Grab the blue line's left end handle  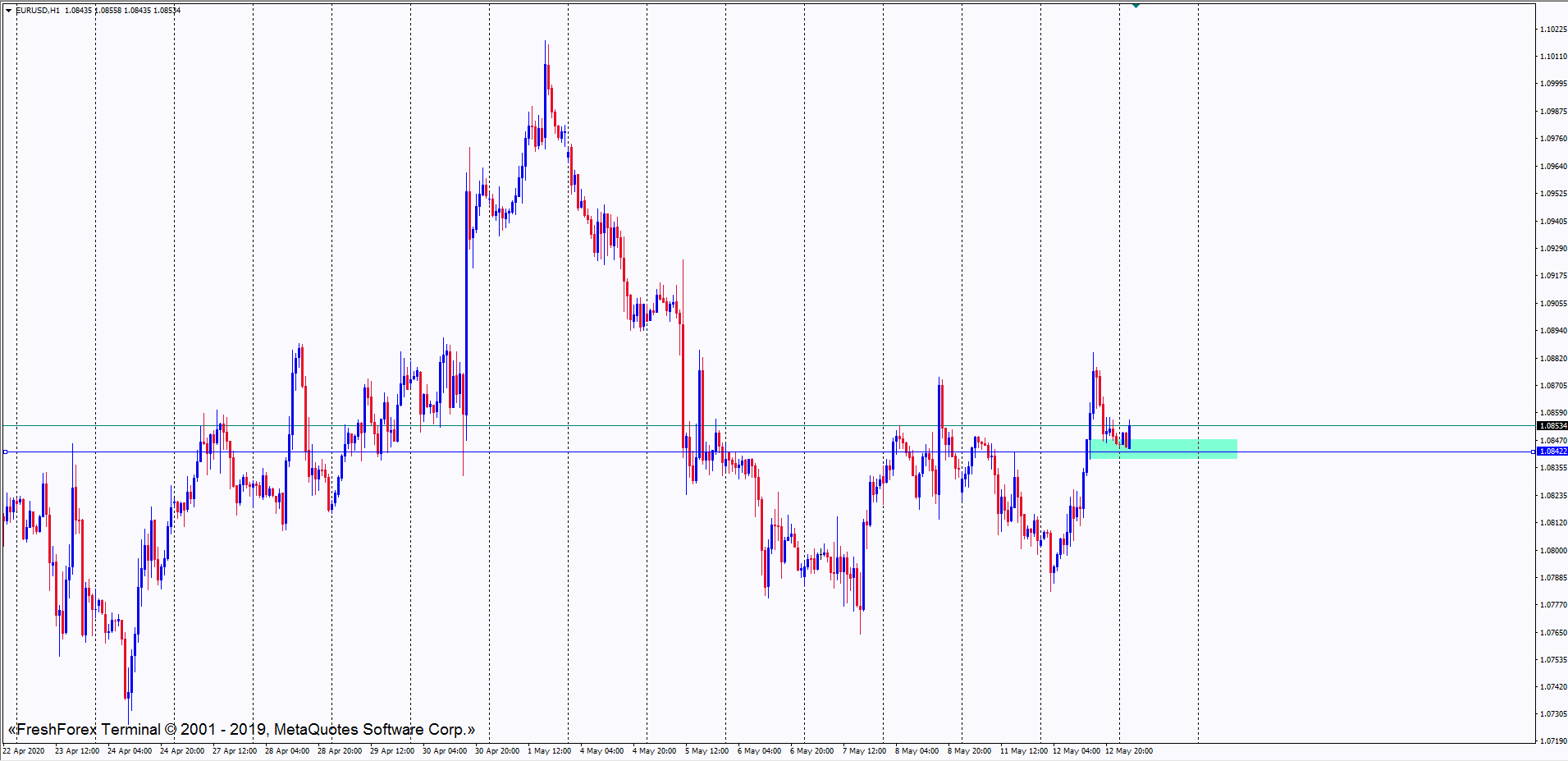pyautogui.click(x=5, y=452)
